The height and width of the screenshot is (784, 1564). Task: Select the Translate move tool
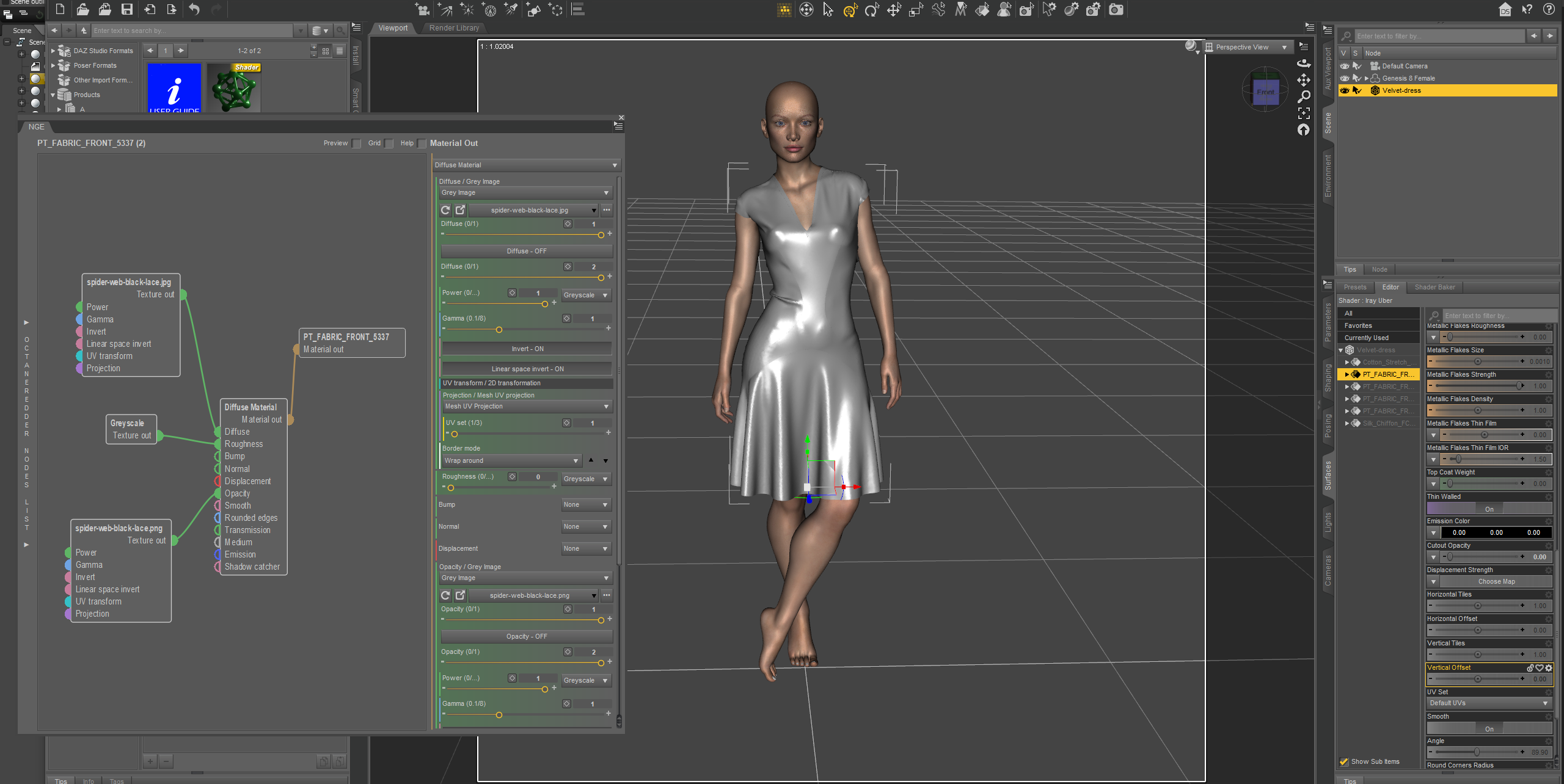pos(894,10)
